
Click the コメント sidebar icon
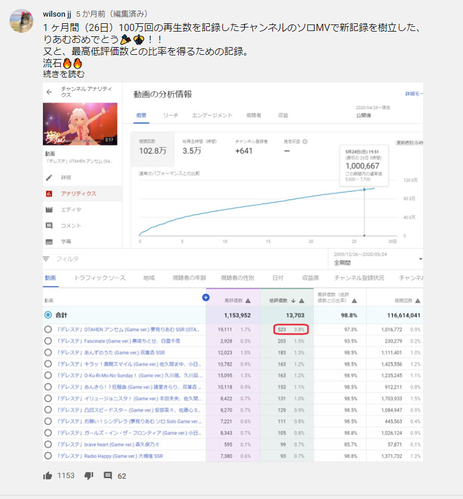pos(49,226)
